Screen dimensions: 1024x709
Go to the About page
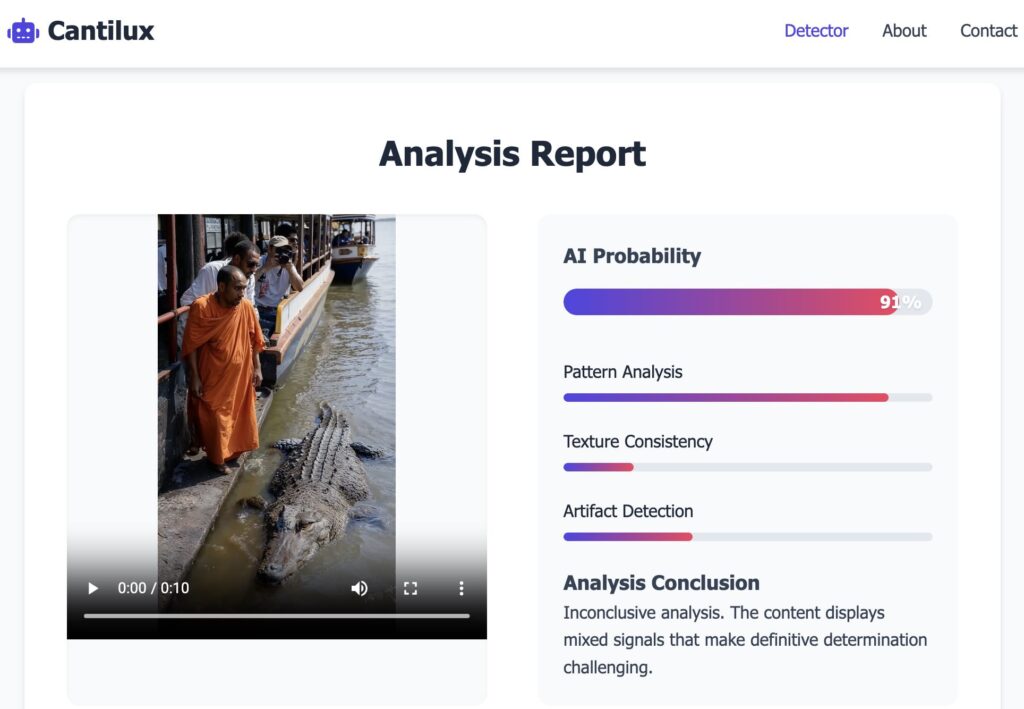point(904,31)
